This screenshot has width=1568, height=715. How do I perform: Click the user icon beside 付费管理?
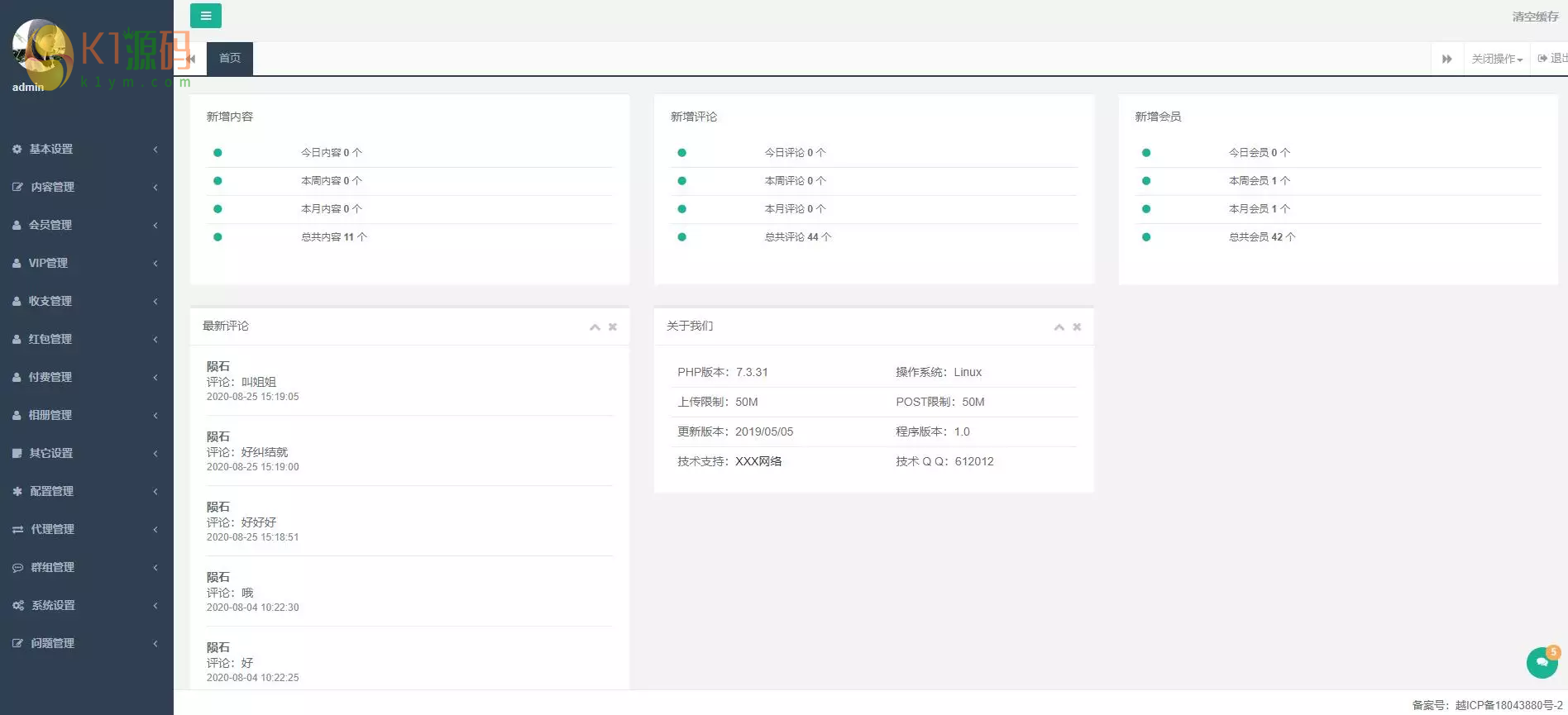[17, 377]
